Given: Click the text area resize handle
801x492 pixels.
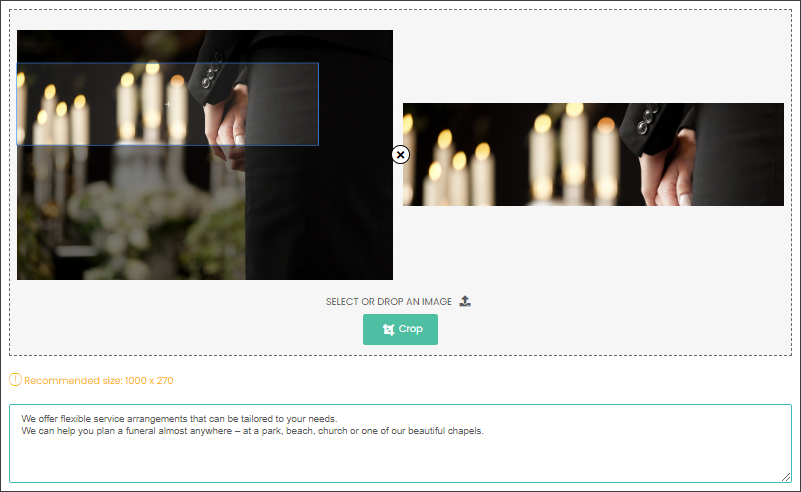Looking at the screenshot, I should click(x=786, y=477).
